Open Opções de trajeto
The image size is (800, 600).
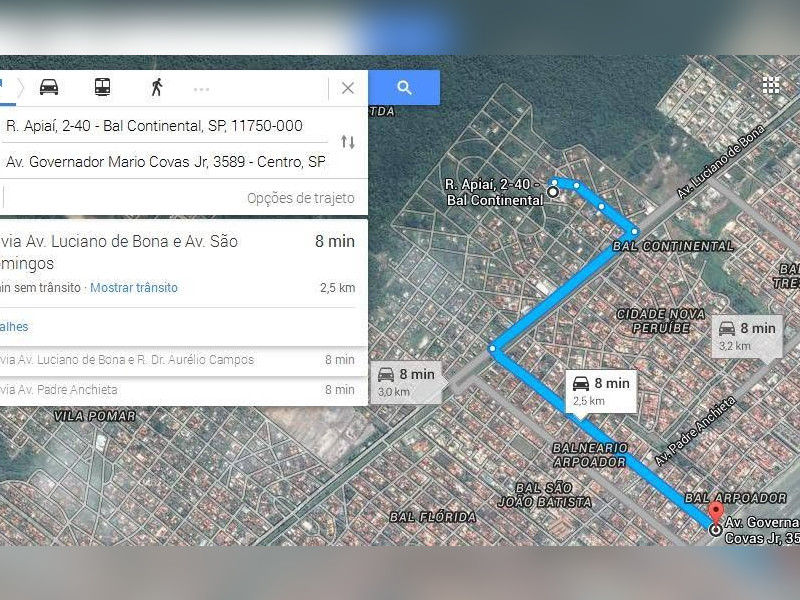(301, 198)
